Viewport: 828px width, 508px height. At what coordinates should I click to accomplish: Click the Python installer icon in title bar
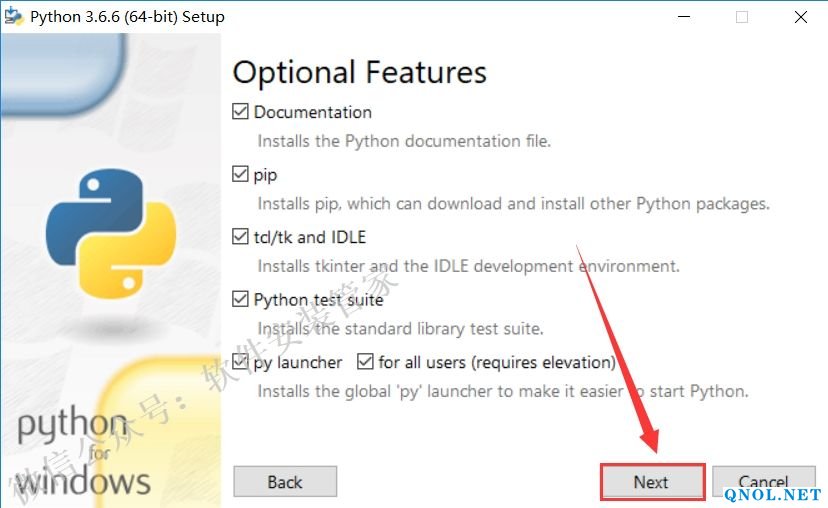click(14, 16)
